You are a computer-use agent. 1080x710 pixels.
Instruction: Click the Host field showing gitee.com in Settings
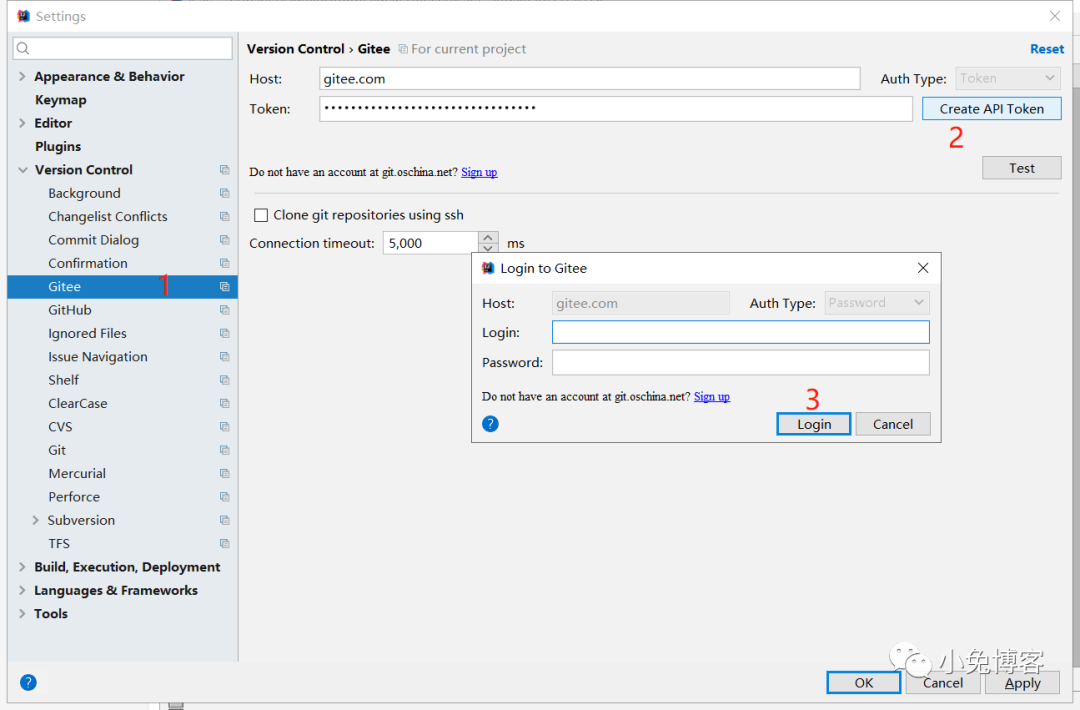tap(590, 79)
